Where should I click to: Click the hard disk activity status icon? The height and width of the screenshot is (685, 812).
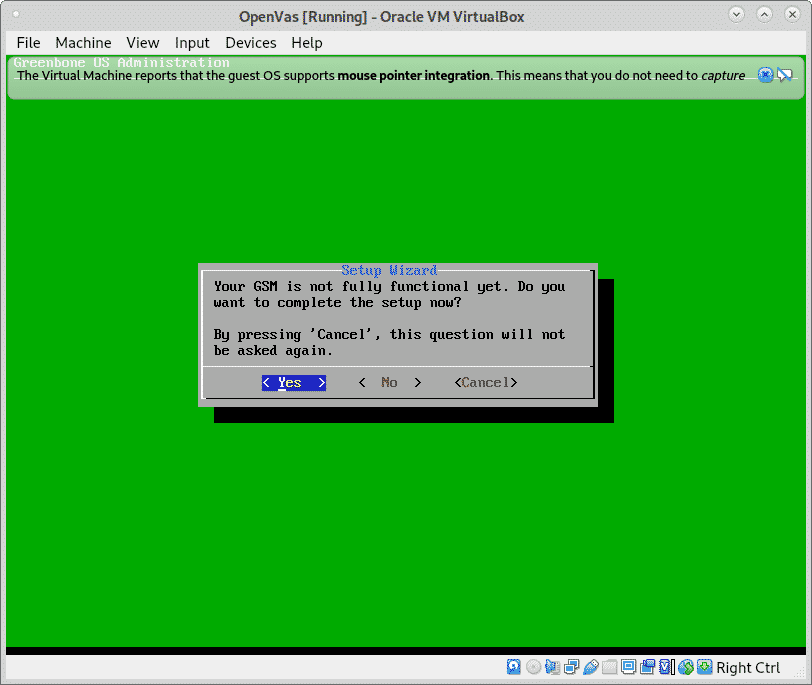(x=513, y=667)
